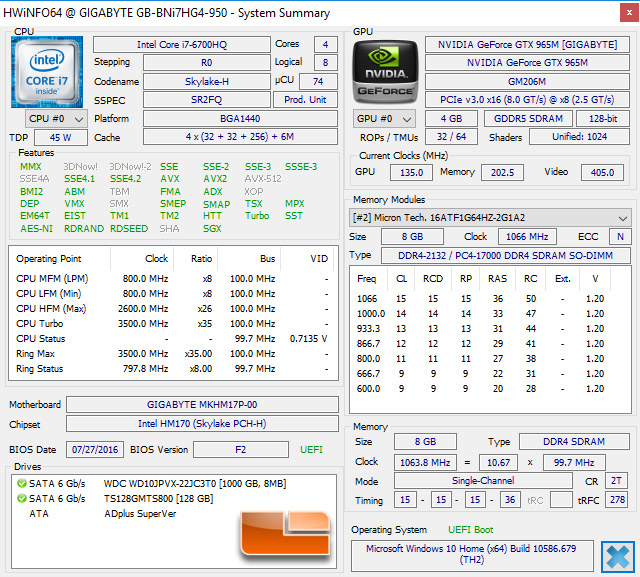Click the AES-NI feature label
640x577 pixels.
click(x=36, y=229)
